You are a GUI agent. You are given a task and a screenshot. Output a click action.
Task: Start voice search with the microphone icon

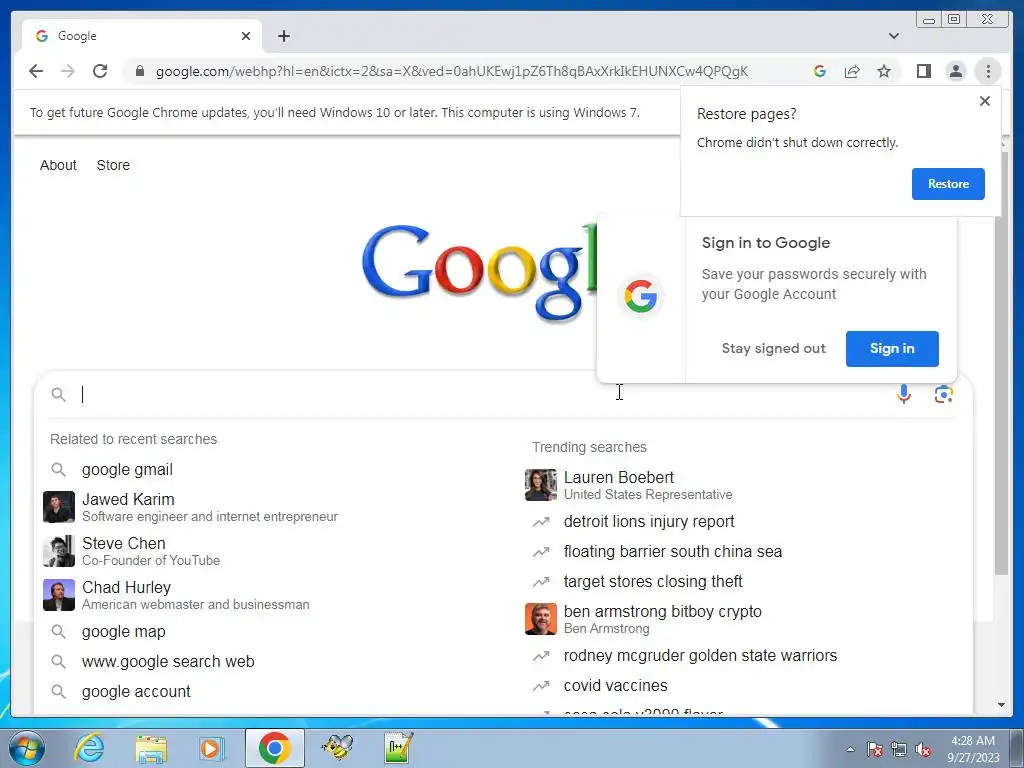tap(904, 394)
